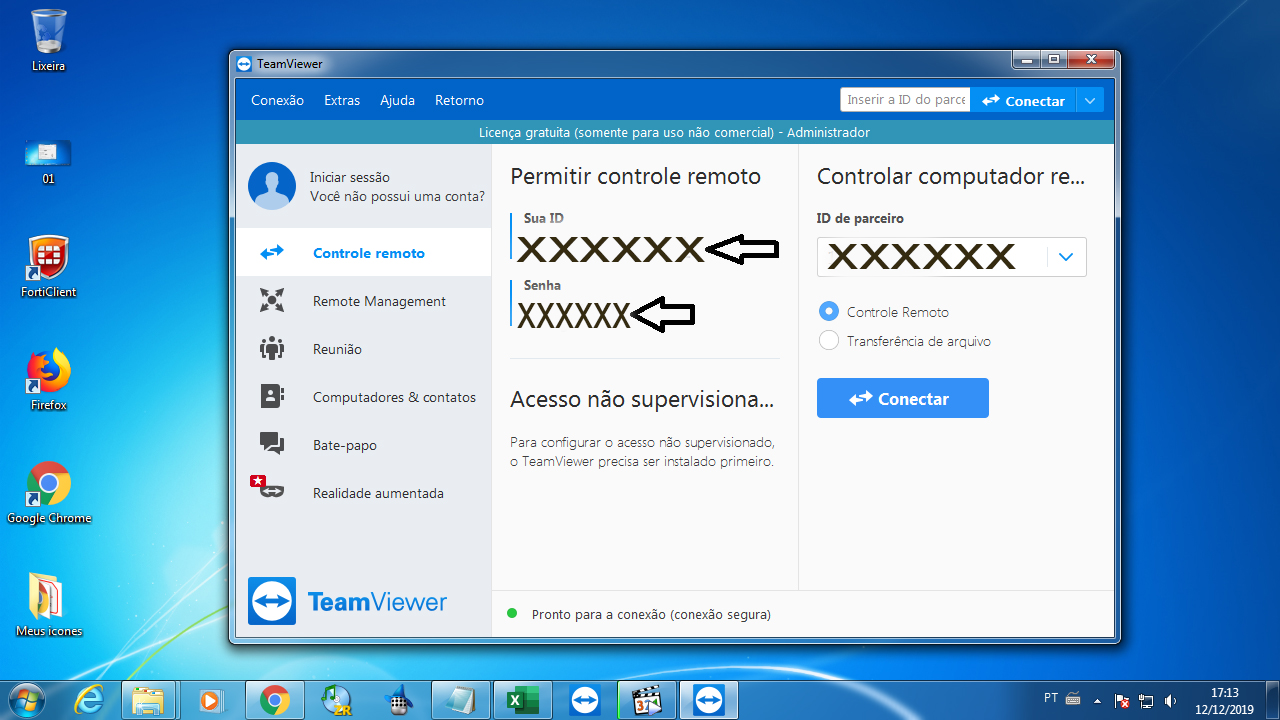Open the speaker icon in the system tray

[x=1170, y=699]
